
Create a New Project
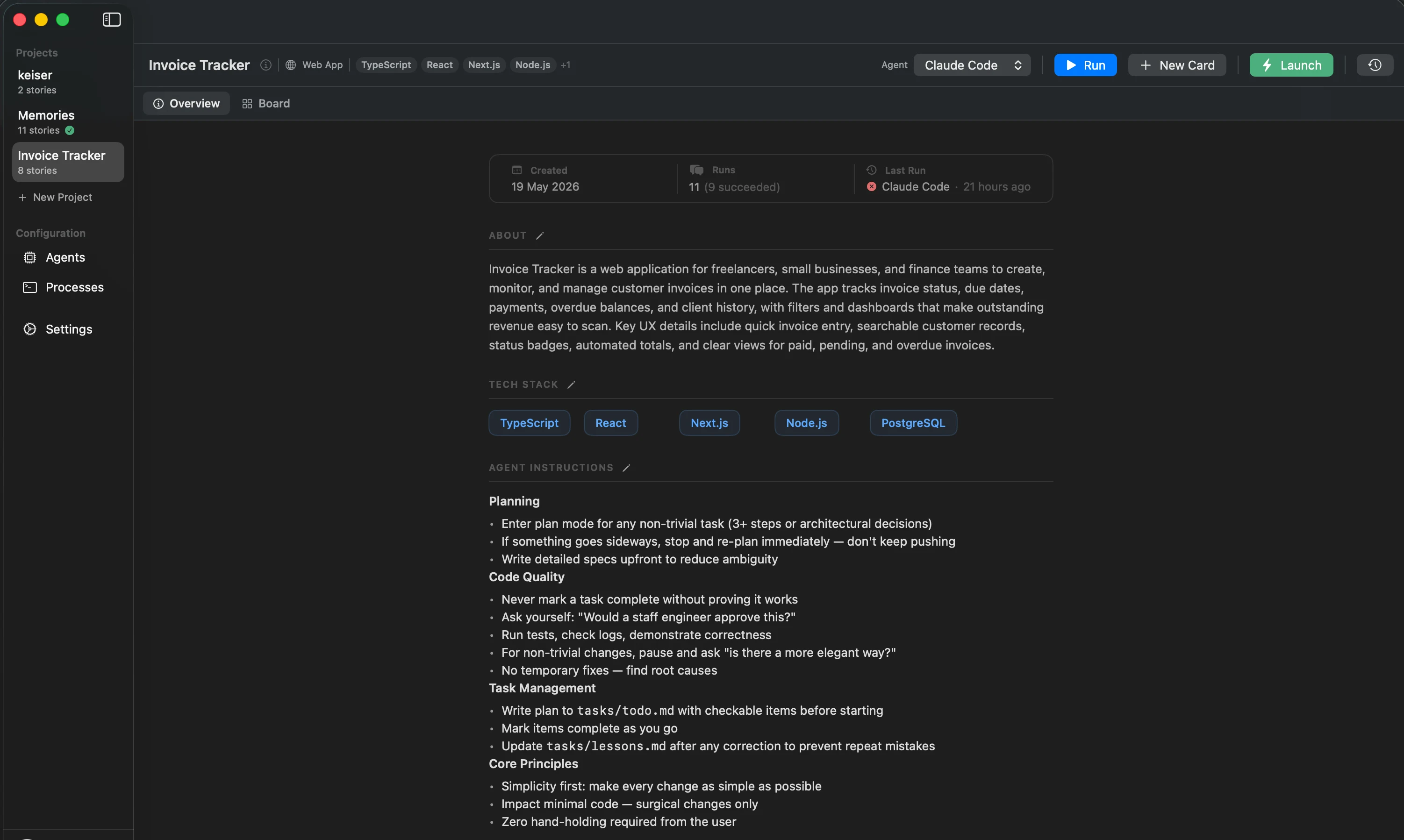pyautogui.click(x=55, y=198)
